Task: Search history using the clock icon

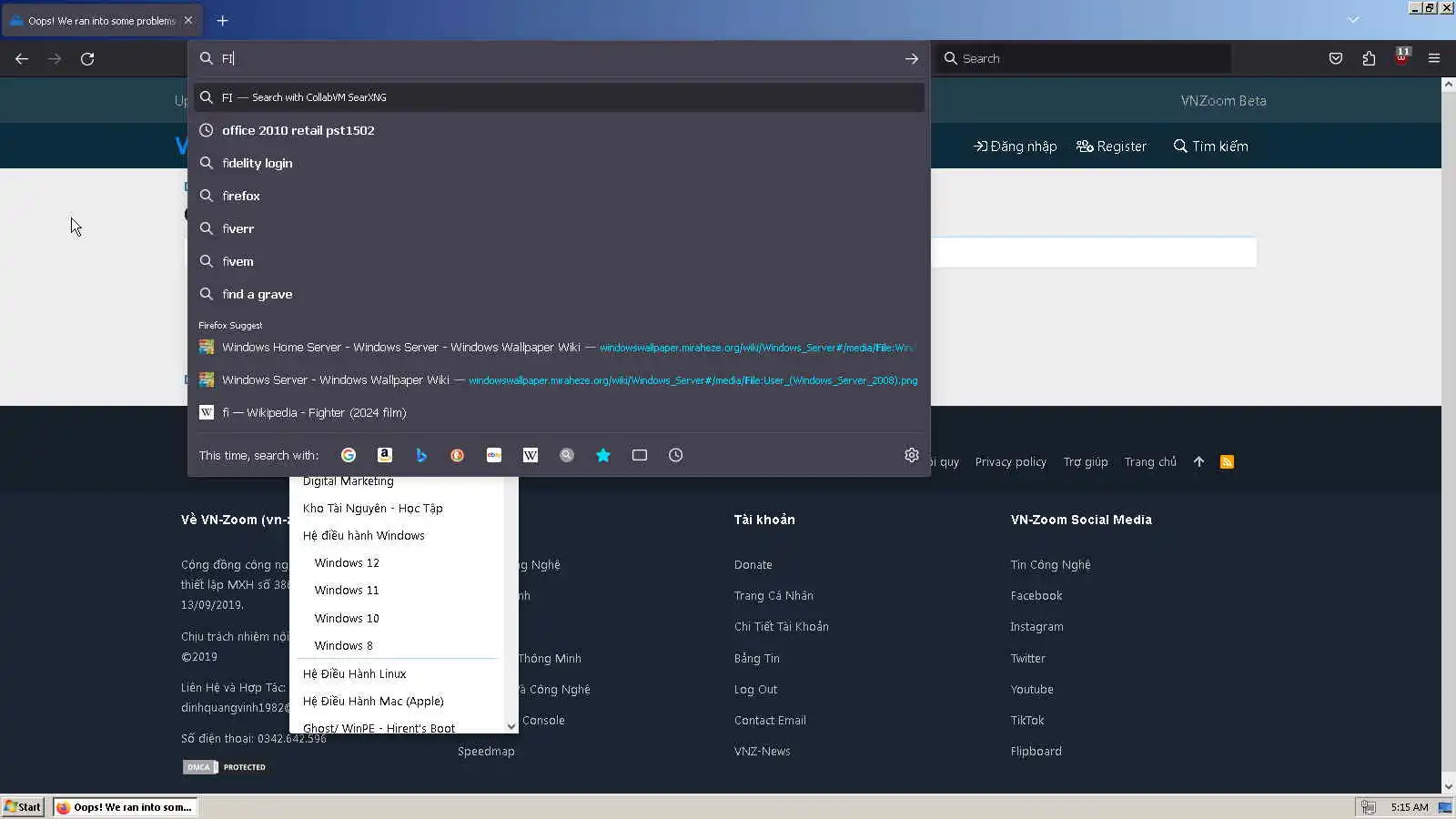Action: tap(676, 455)
